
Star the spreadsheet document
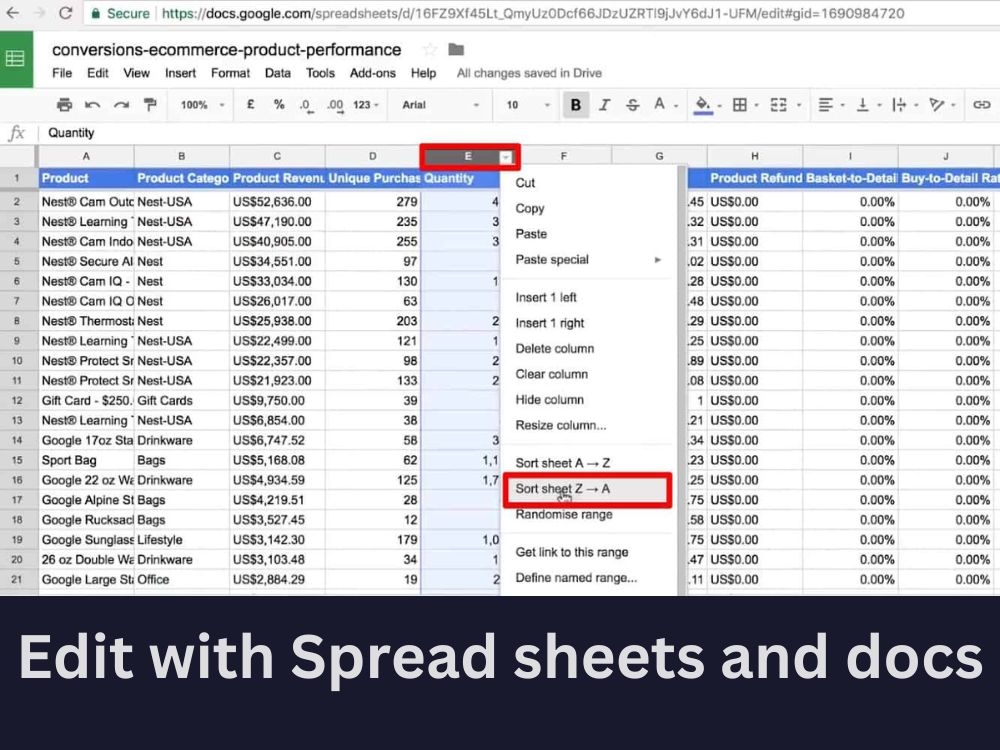[x=430, y=50]
